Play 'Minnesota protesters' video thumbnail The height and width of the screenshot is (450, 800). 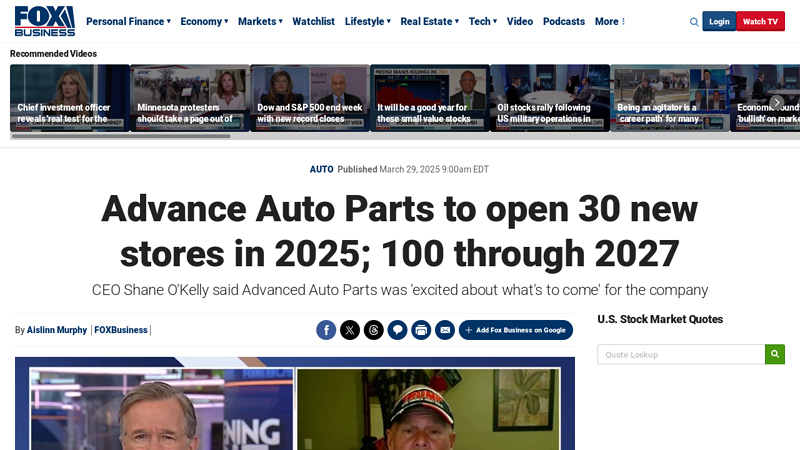point(190,98)
